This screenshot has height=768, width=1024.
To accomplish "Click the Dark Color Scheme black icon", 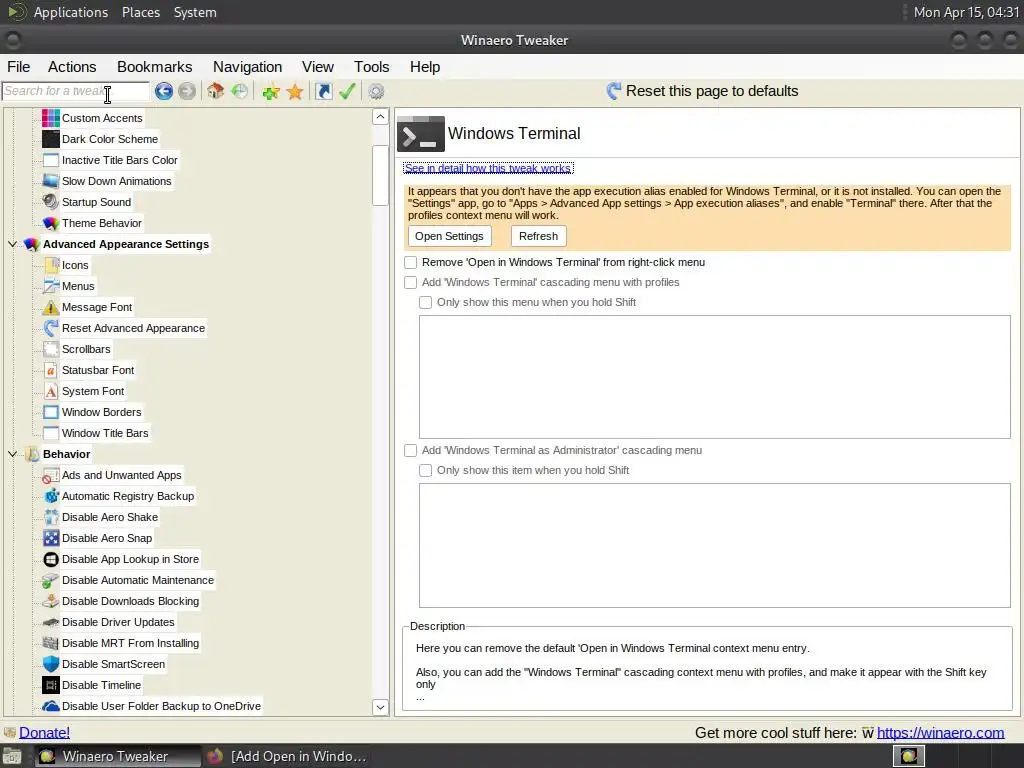I will coord(51,139).
